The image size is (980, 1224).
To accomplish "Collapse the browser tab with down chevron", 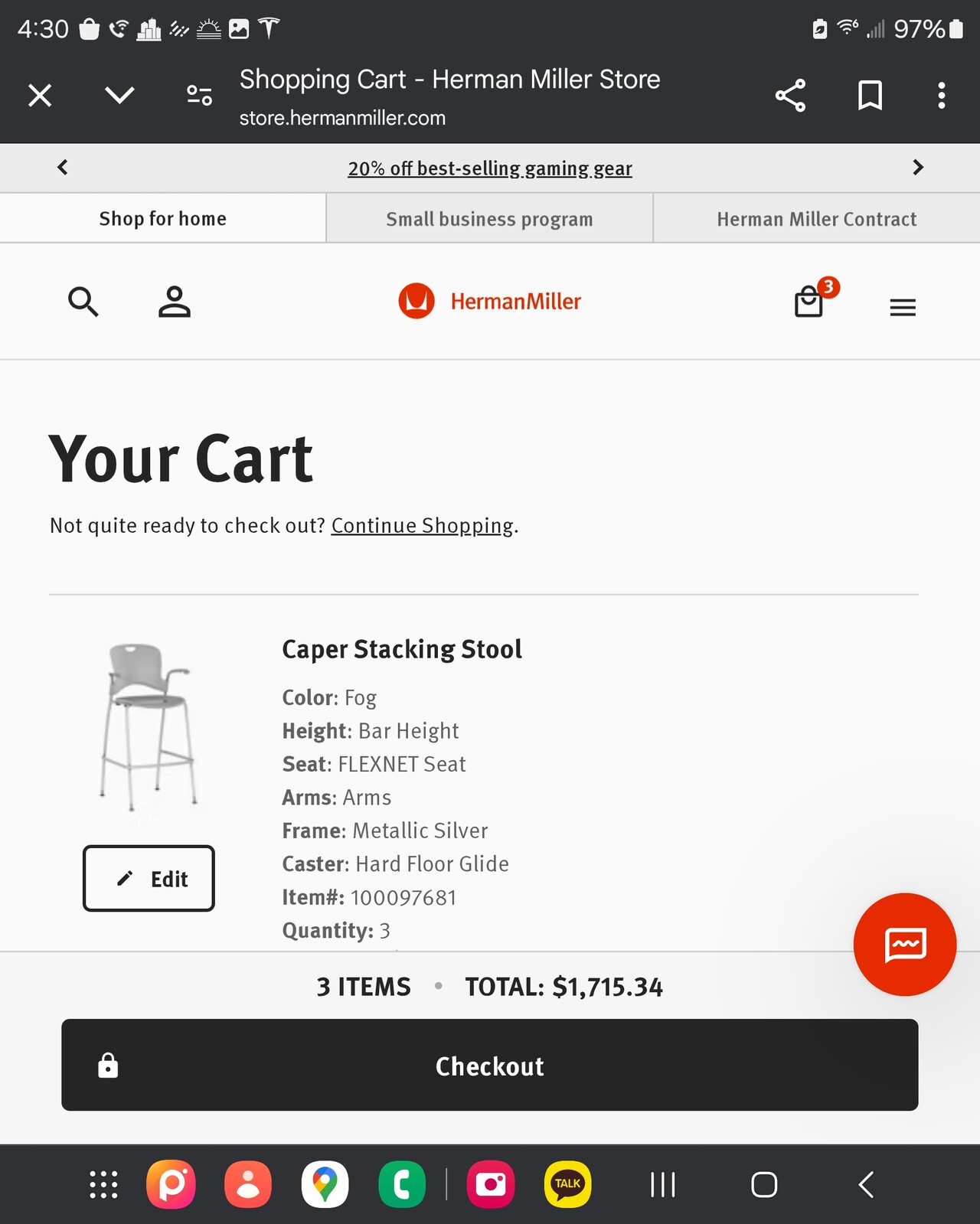I will pos(119,96).
